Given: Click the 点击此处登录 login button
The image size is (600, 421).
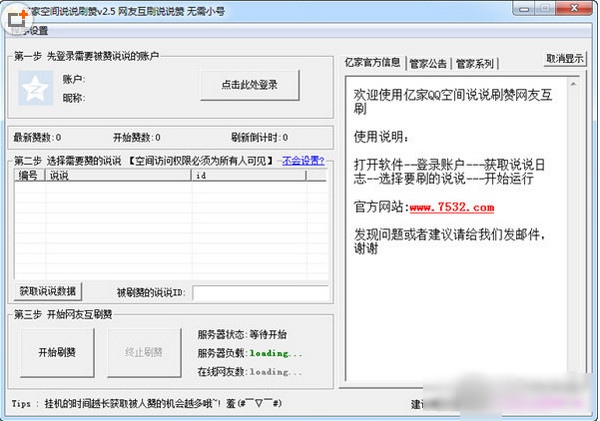Looking at the screenshot, I should click(x=249, y=85).
